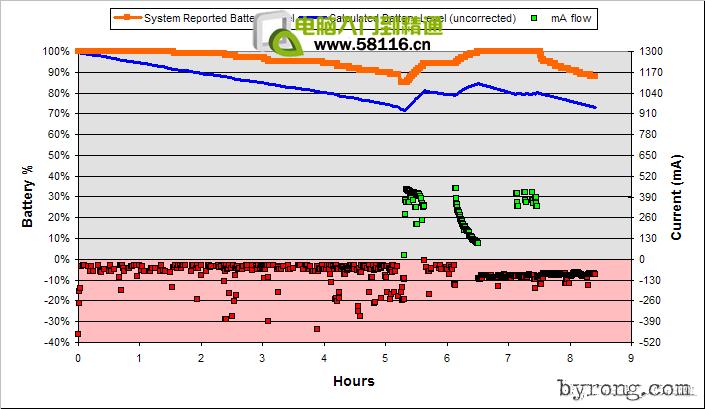The width and height of the screenshot is (705, 409).
Task: Click the 100% tick label on left axis
Action: [56, 51]
